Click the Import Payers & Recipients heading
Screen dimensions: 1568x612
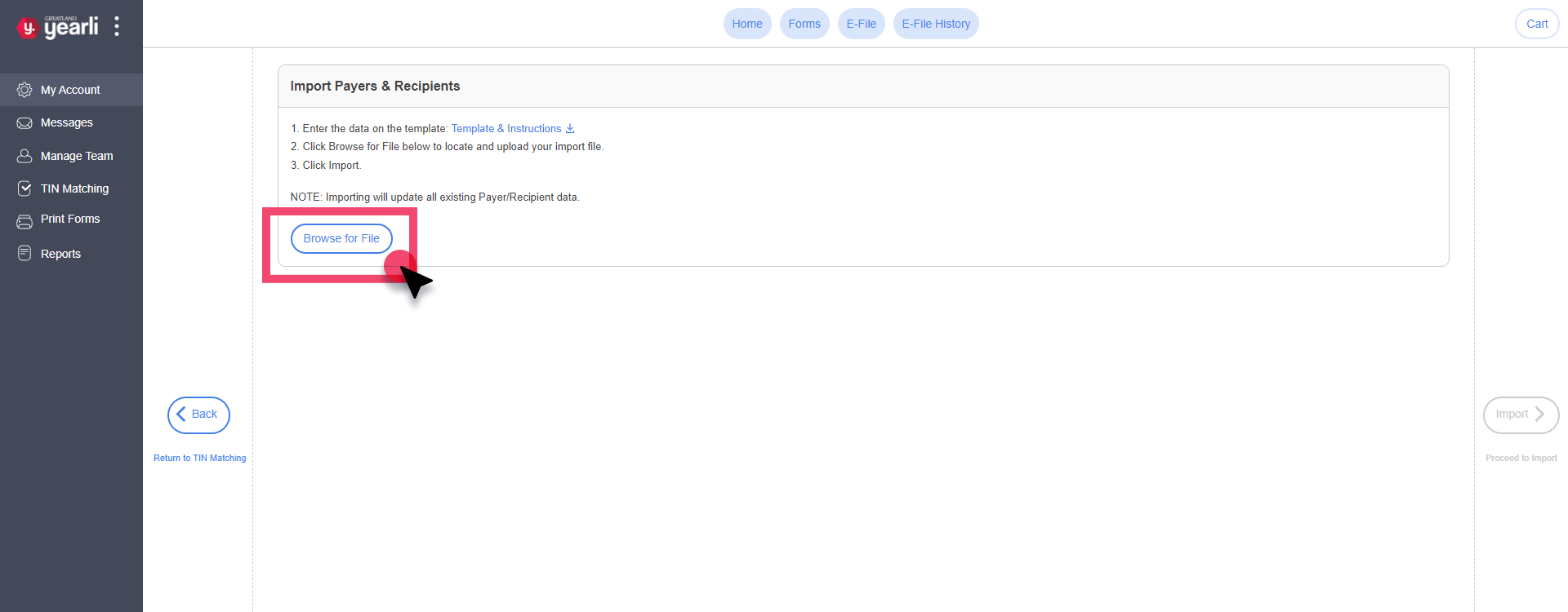pos(375,86)
